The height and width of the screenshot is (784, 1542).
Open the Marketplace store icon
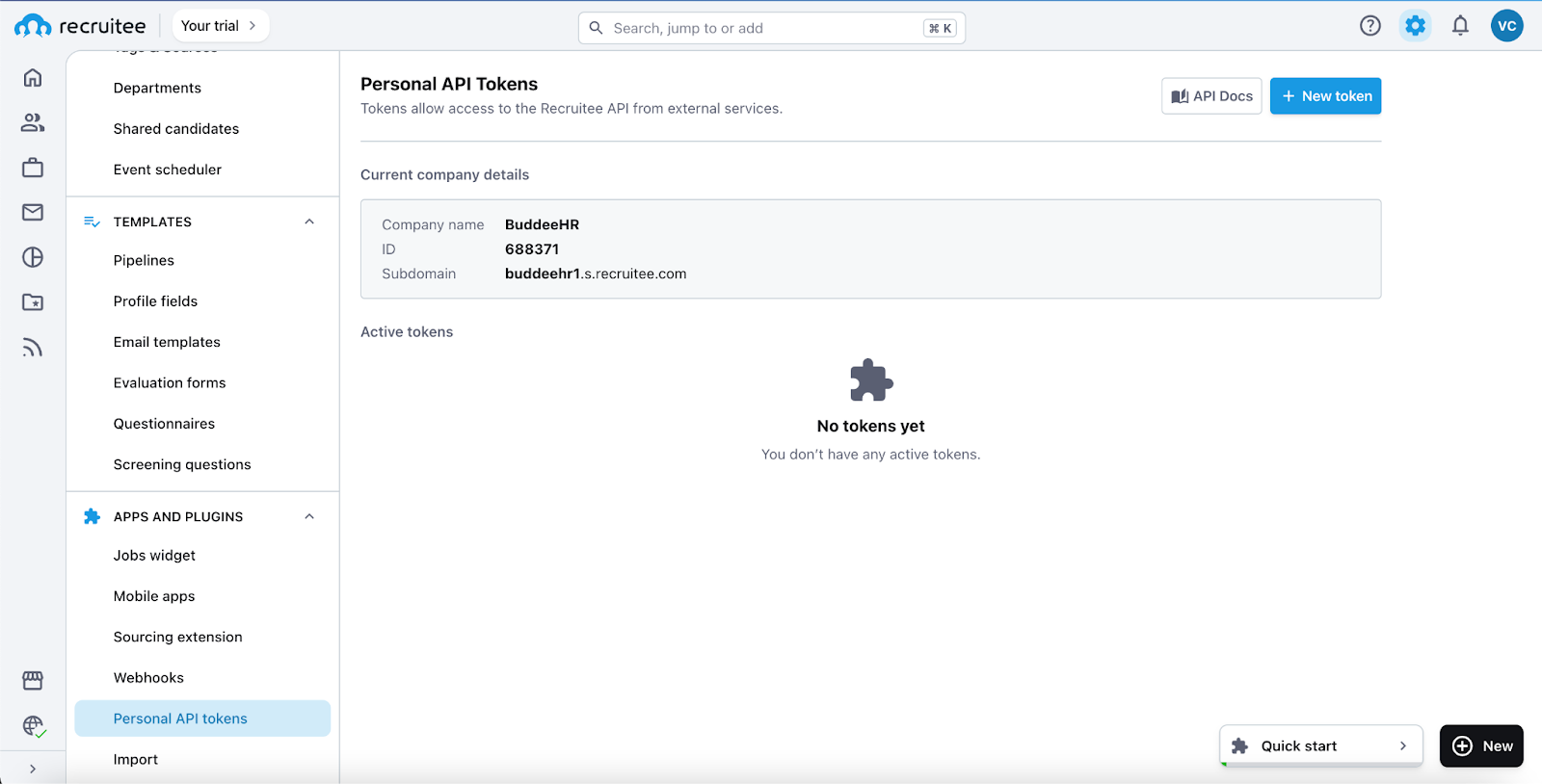point(33,681)
